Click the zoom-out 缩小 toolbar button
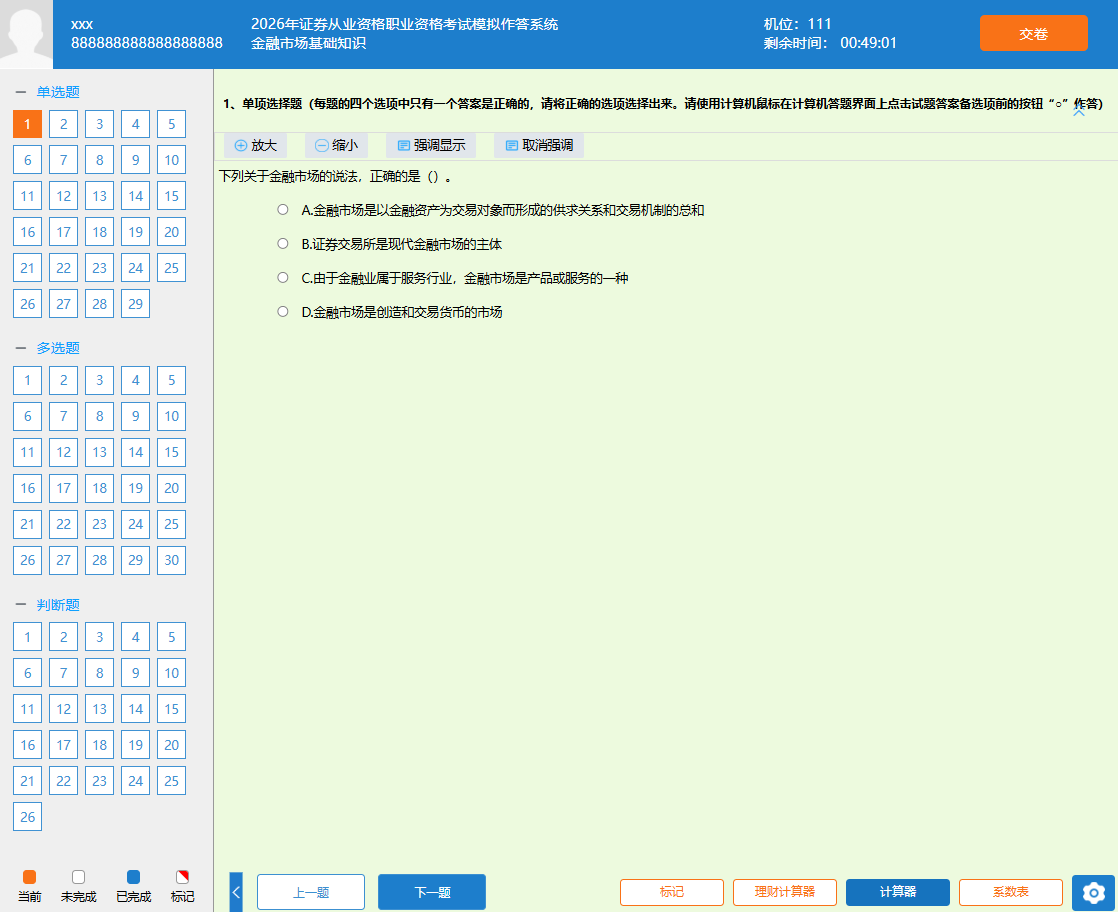 tap(337, 145)
